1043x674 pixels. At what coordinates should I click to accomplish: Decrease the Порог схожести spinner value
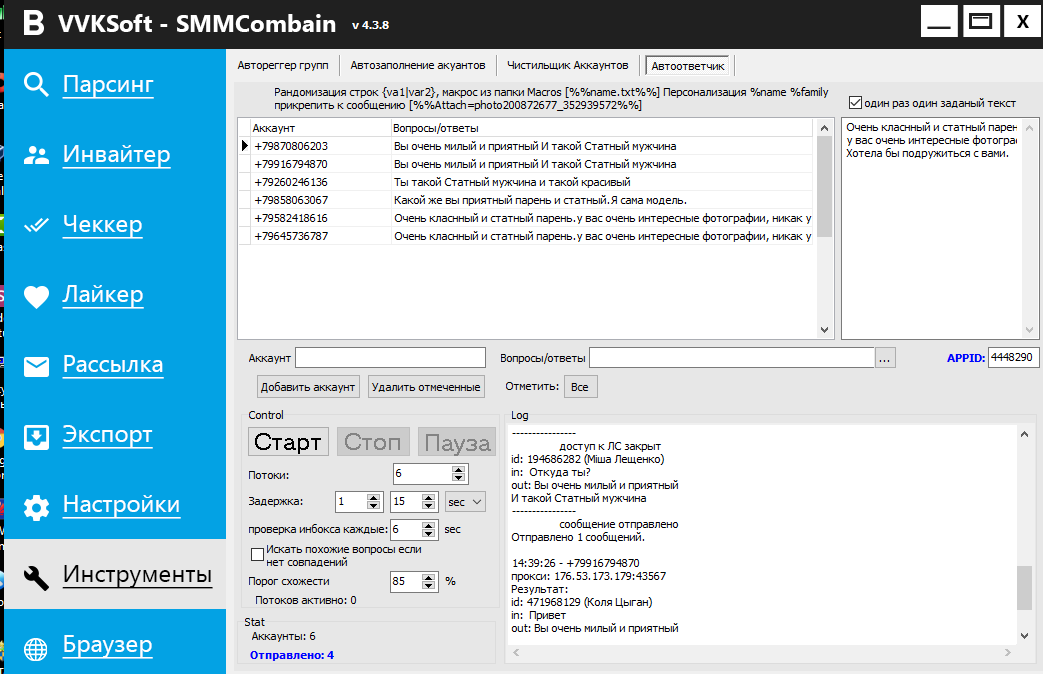point(431,585)
